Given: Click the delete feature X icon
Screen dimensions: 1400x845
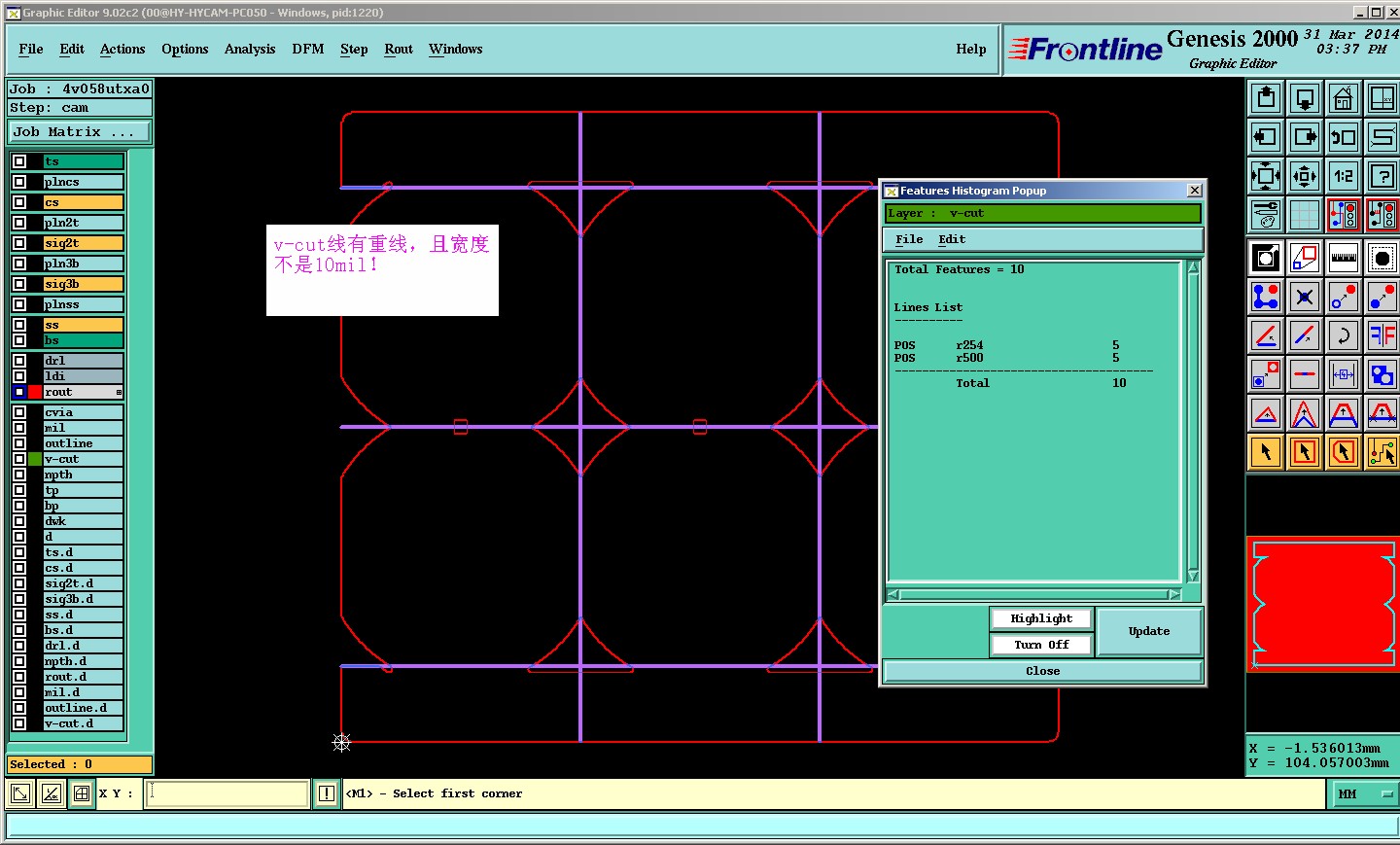Looking at the screenshot, I should [1305, 297].
